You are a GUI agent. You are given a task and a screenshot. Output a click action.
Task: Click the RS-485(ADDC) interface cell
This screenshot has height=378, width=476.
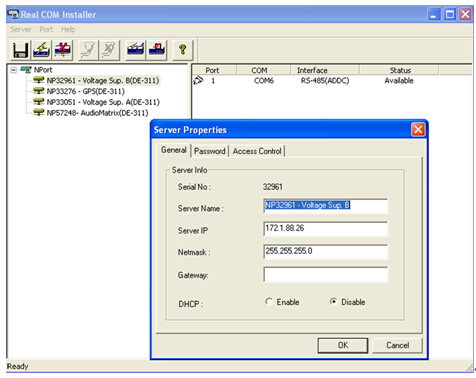pos(325,81)
